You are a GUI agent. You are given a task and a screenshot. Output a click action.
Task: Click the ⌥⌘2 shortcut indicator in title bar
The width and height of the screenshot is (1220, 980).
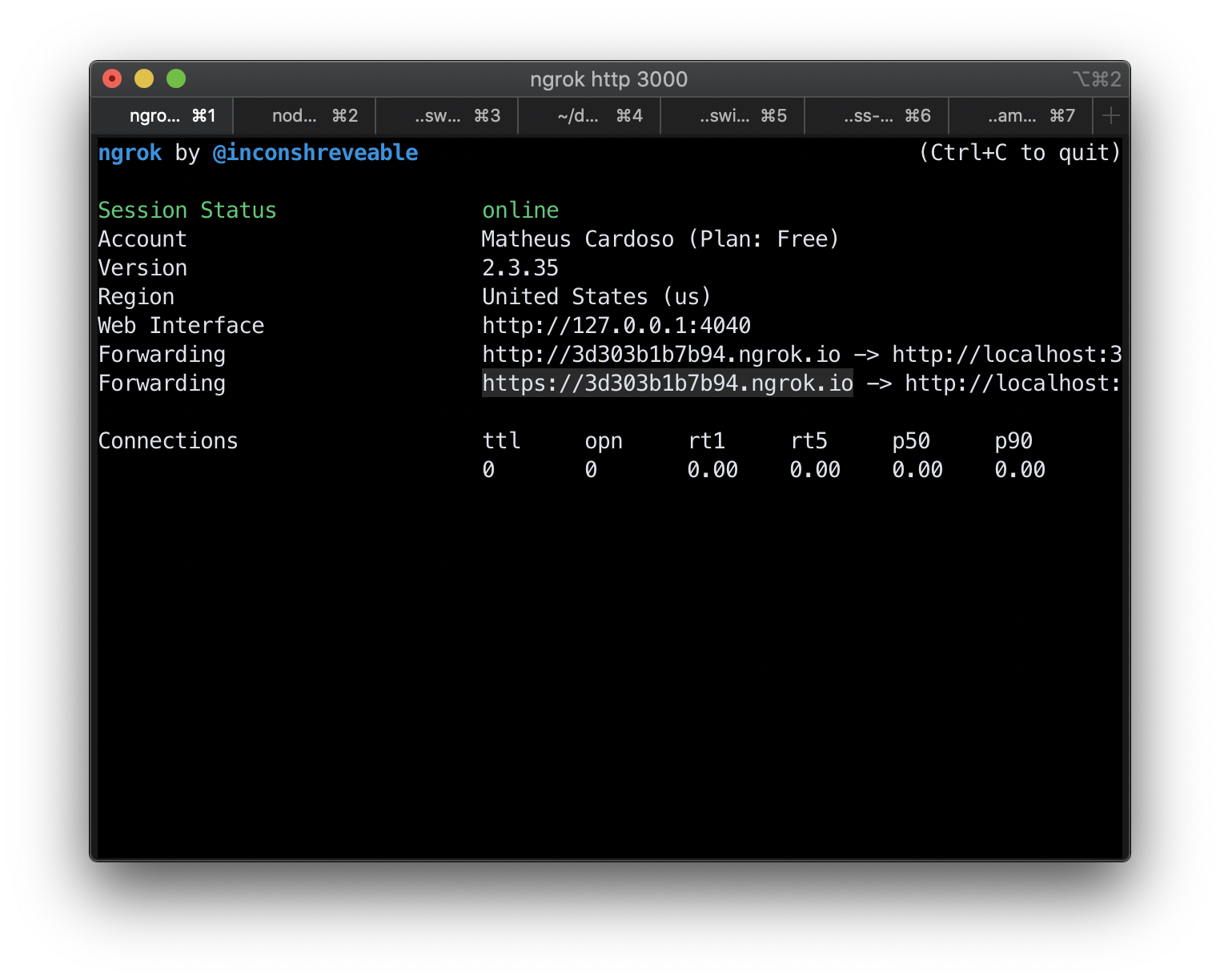(x=1098, y=79)
